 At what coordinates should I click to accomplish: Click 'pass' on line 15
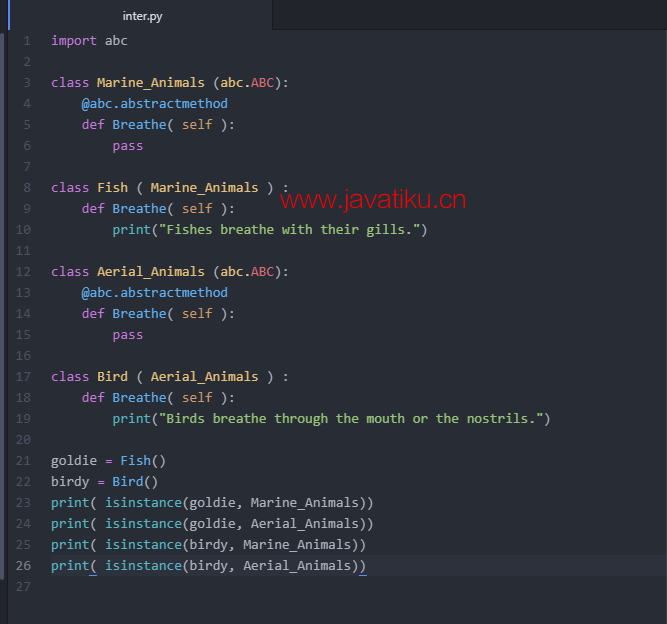click(128, 335)
